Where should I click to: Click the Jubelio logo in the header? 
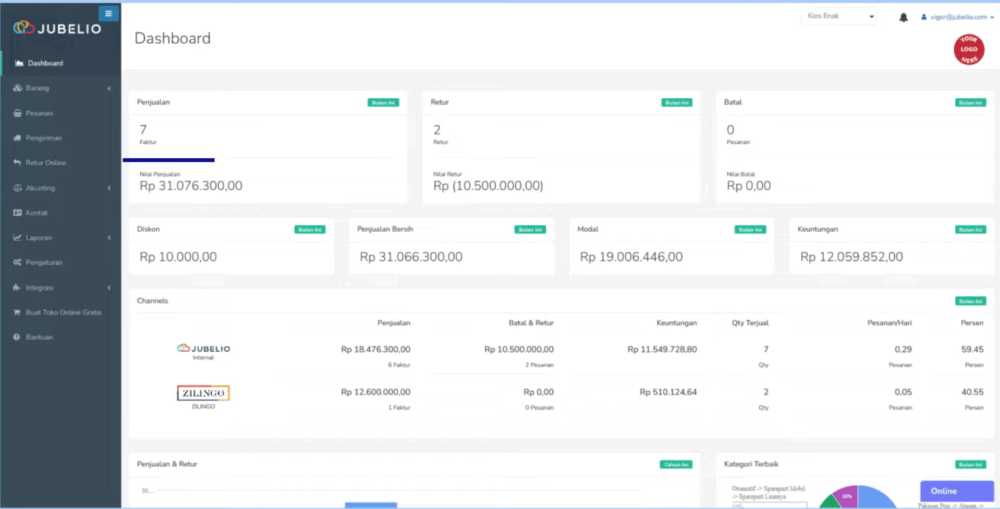[x=58, y=29]
